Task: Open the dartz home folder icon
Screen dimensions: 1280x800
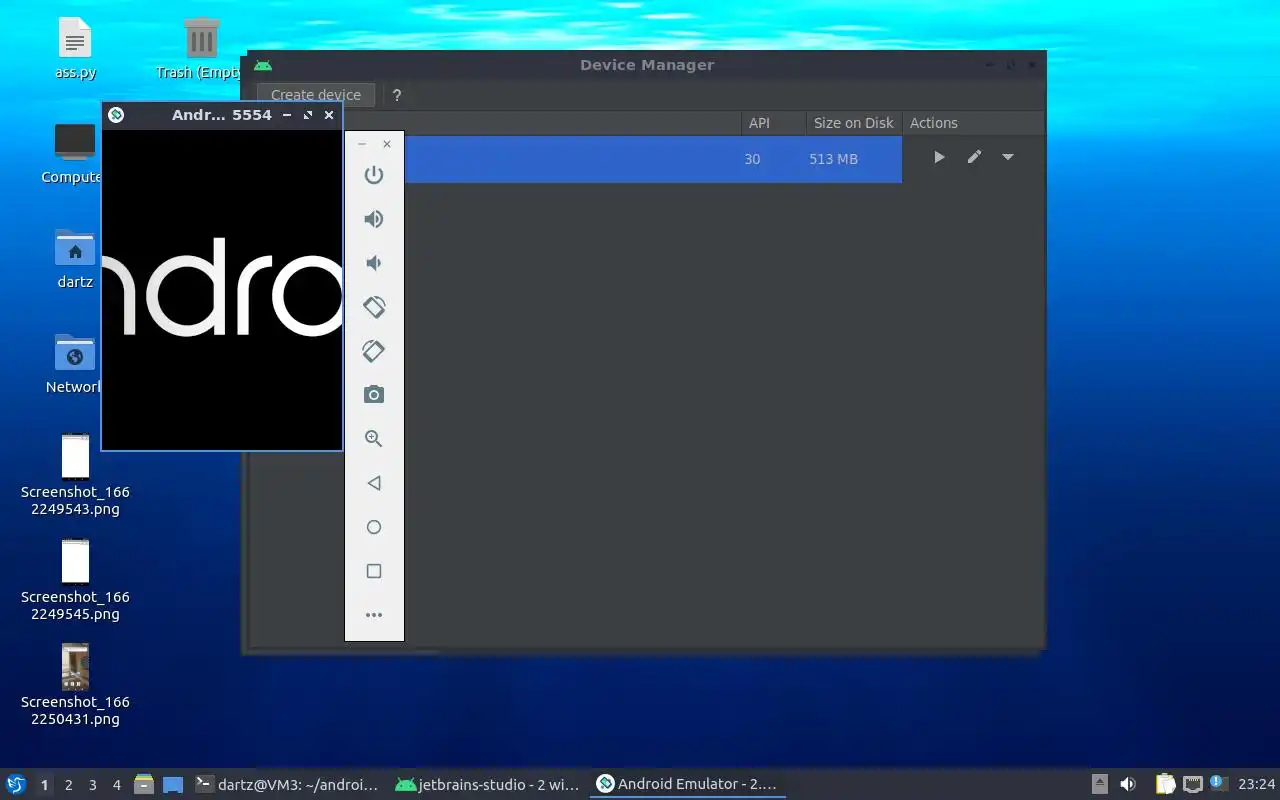Action: point(75,260)
